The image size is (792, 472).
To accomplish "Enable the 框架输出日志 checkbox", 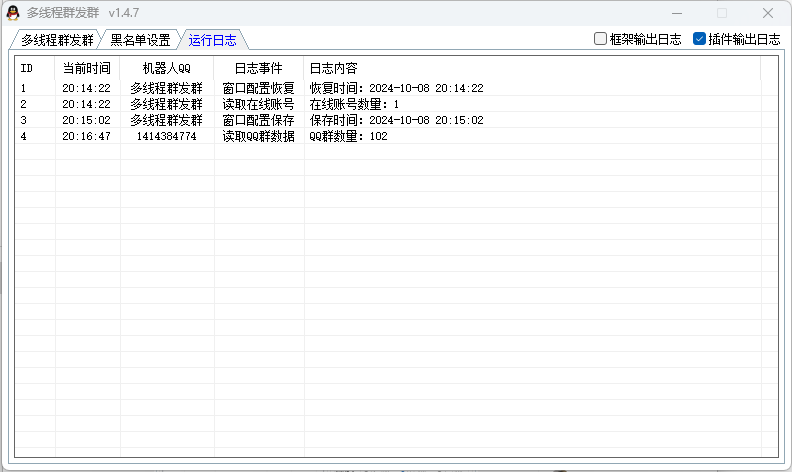I will click(x=600, y=39).
